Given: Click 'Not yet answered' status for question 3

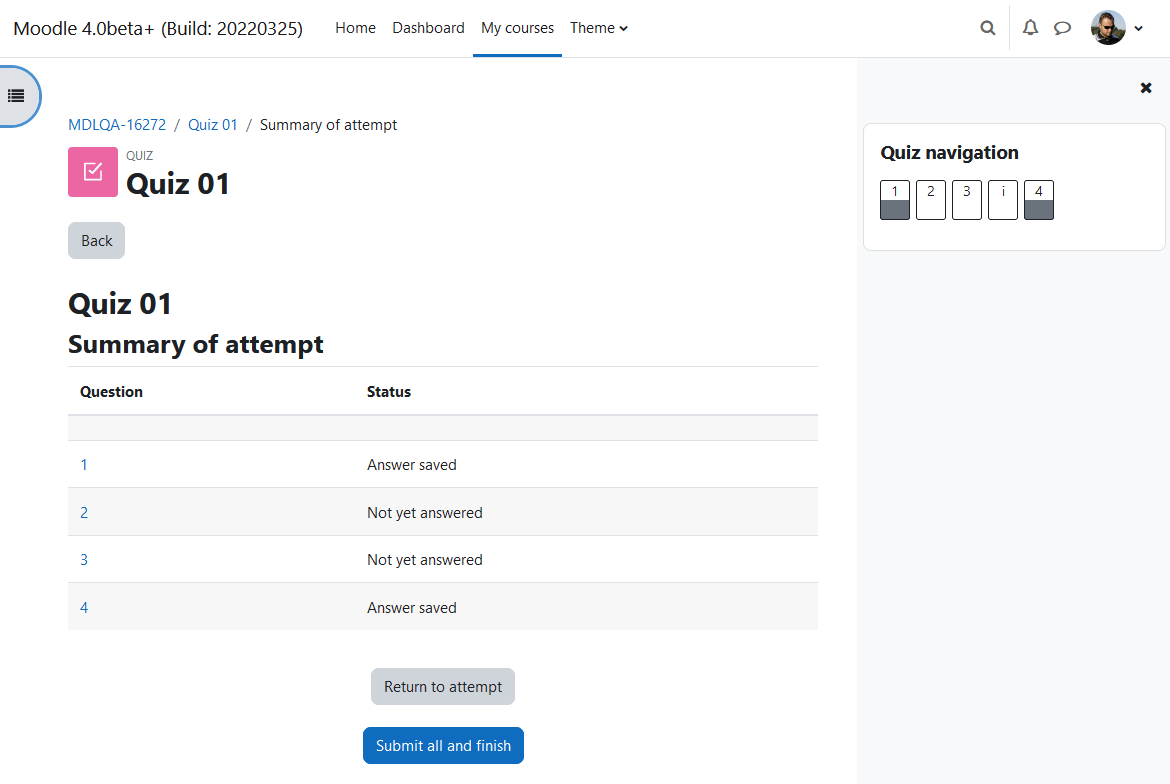Looking at the screenshot, I should [425, 559].
